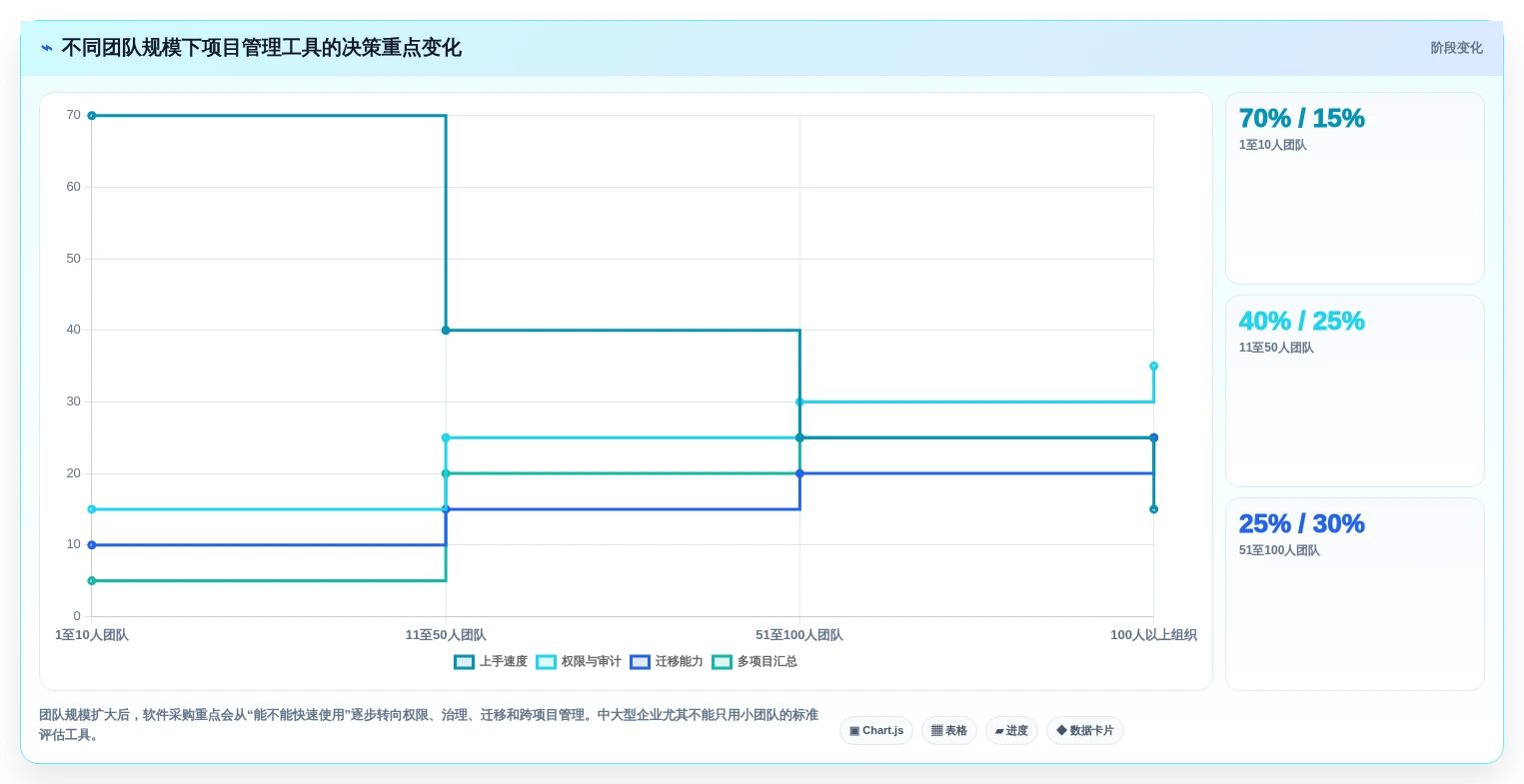Click the 多项目汇总 point at 5 for 1至10人团队
This screenshot has height=784, width=1524.
pos(92,581)
